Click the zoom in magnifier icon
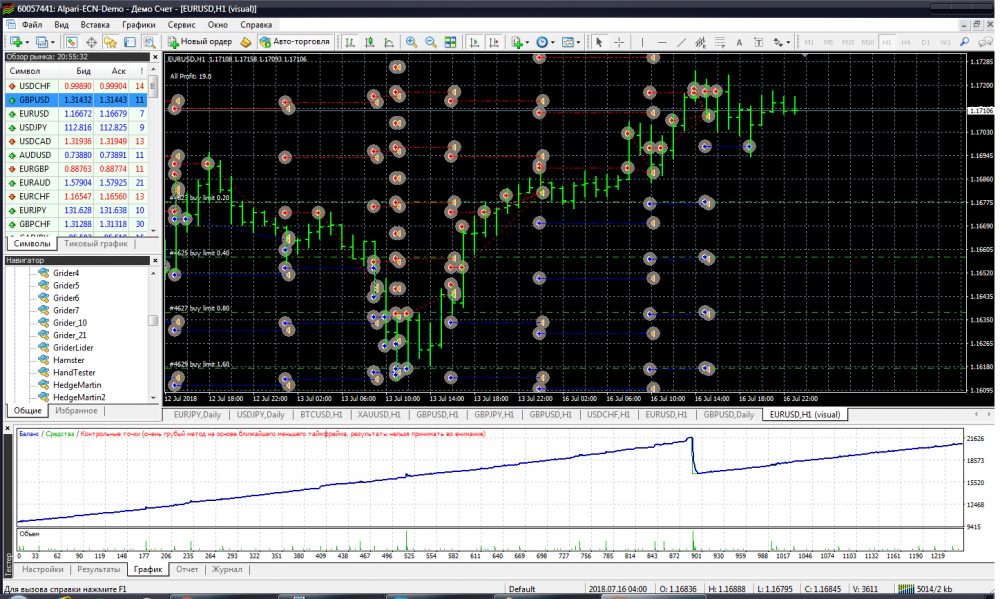Viewport: 1000px width, 599px height. [x=411, y=42]
